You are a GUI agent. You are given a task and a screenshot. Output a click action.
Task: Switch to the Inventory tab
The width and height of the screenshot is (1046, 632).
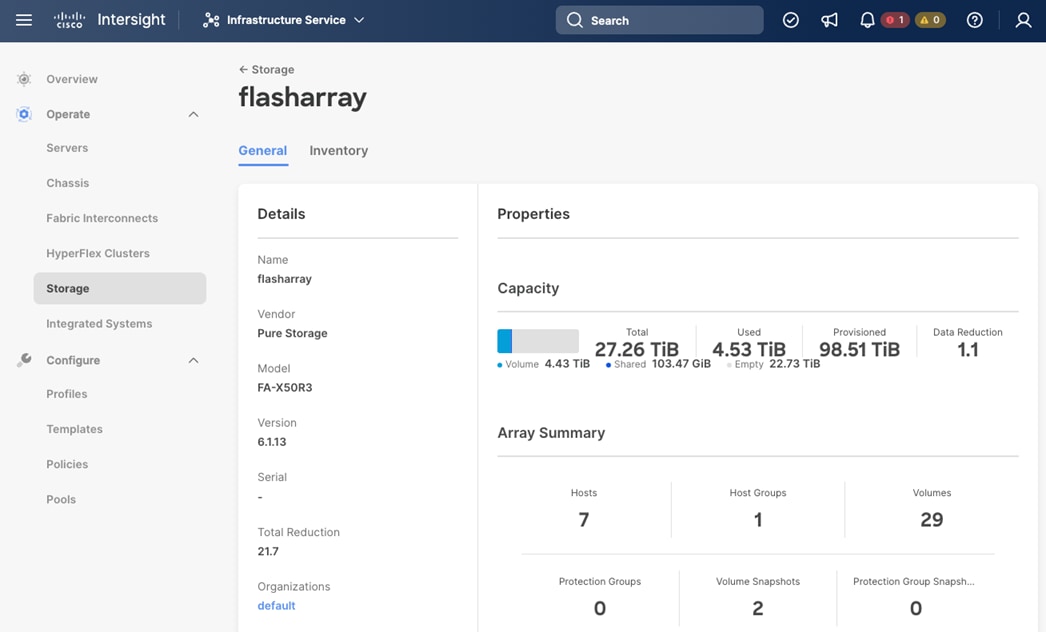[339, 151]
